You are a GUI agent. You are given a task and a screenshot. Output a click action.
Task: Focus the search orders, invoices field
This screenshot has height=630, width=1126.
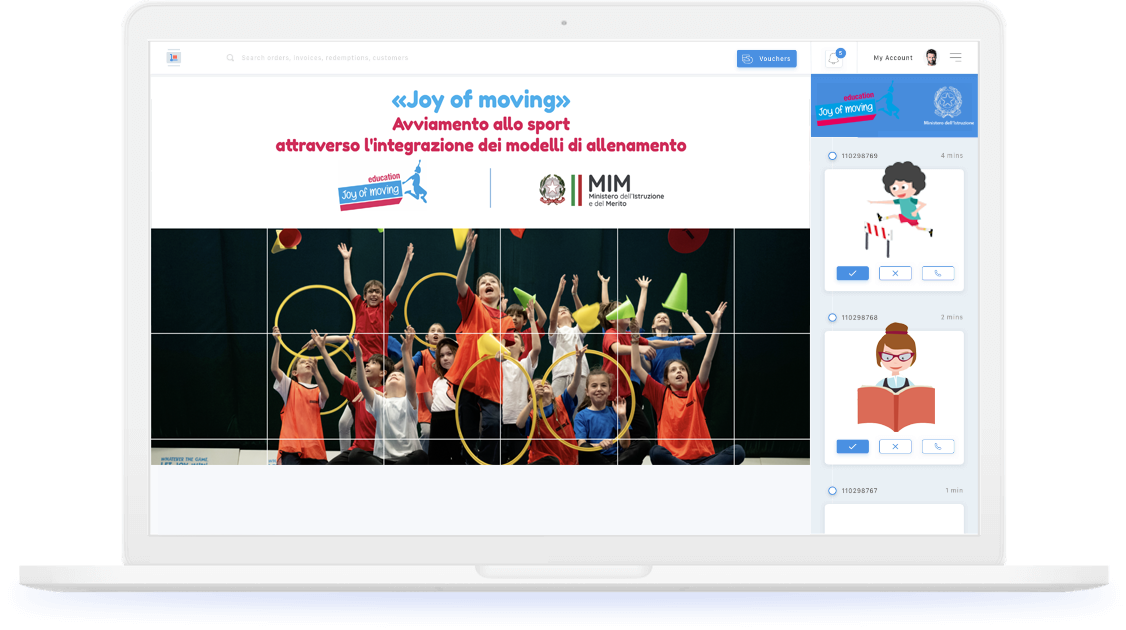325,58
